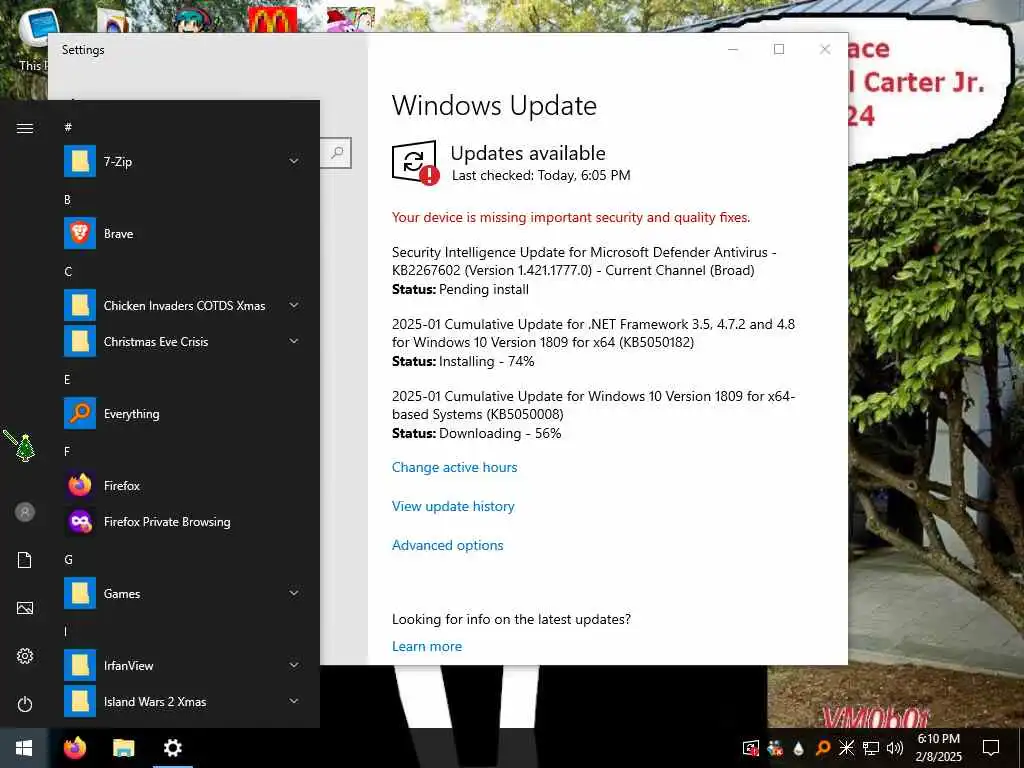Open the Action Center notifications icon
The height and width of the screenshot is (768, 1024).
coord(991,748)
